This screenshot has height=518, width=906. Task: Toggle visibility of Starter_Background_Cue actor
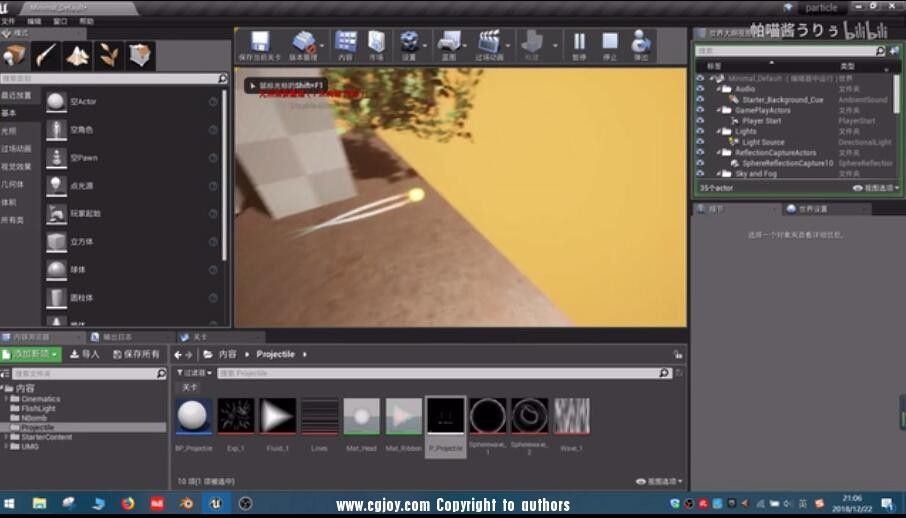click(700, 99)
